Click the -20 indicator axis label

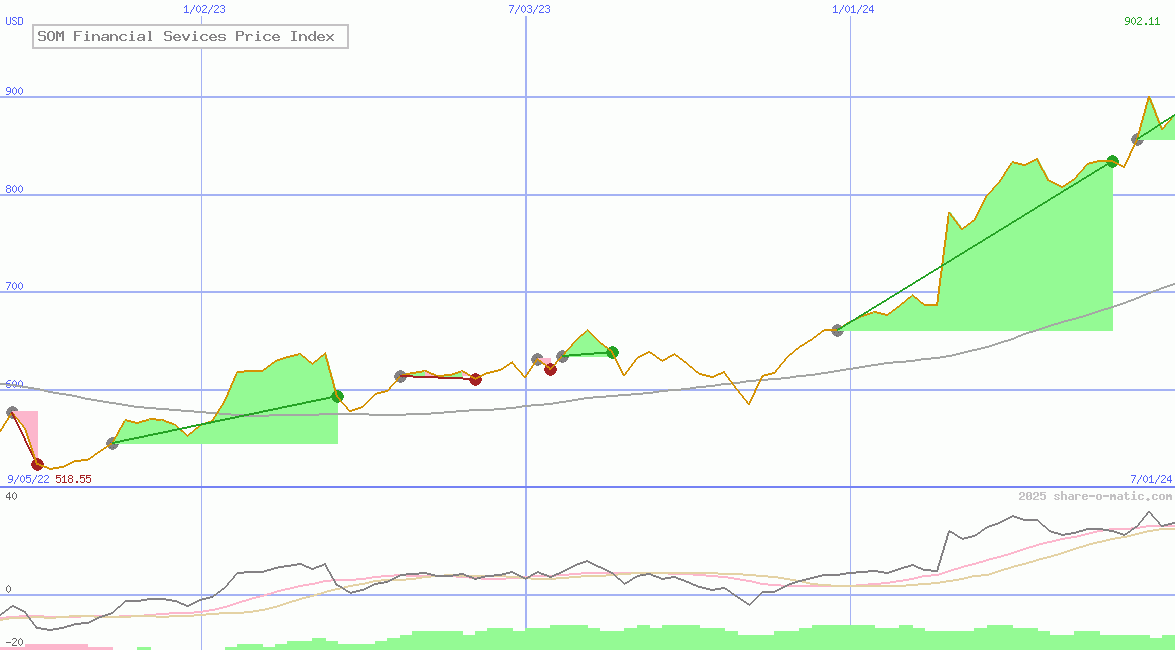coord(14,643)
